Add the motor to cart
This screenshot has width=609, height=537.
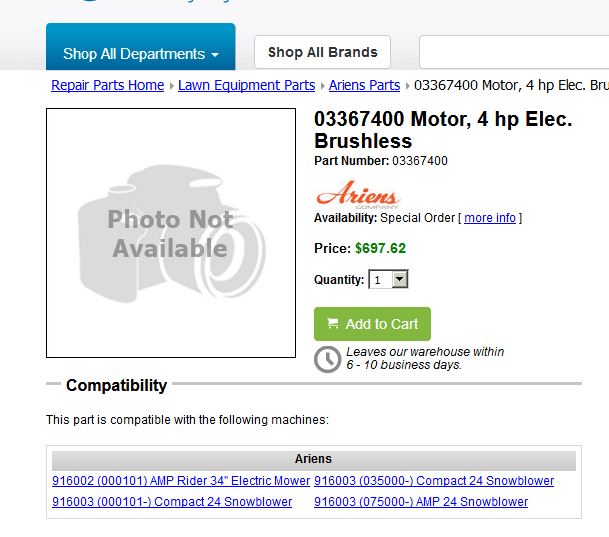pyautogui.click(x=372, y=324)
